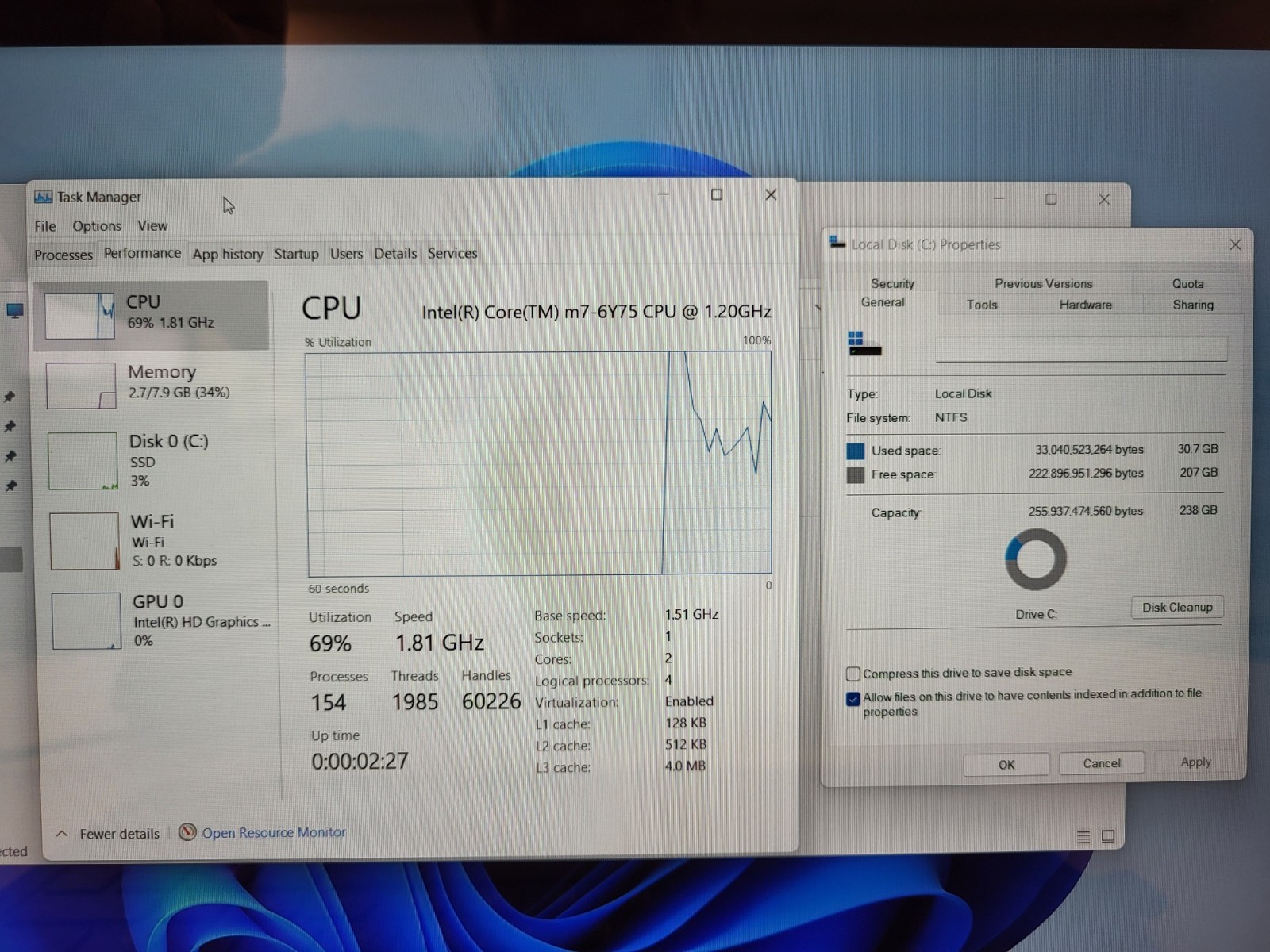Select the CPU performance thumbnail graph
This screenshot has height=952, width=1270.
(79, 315)
